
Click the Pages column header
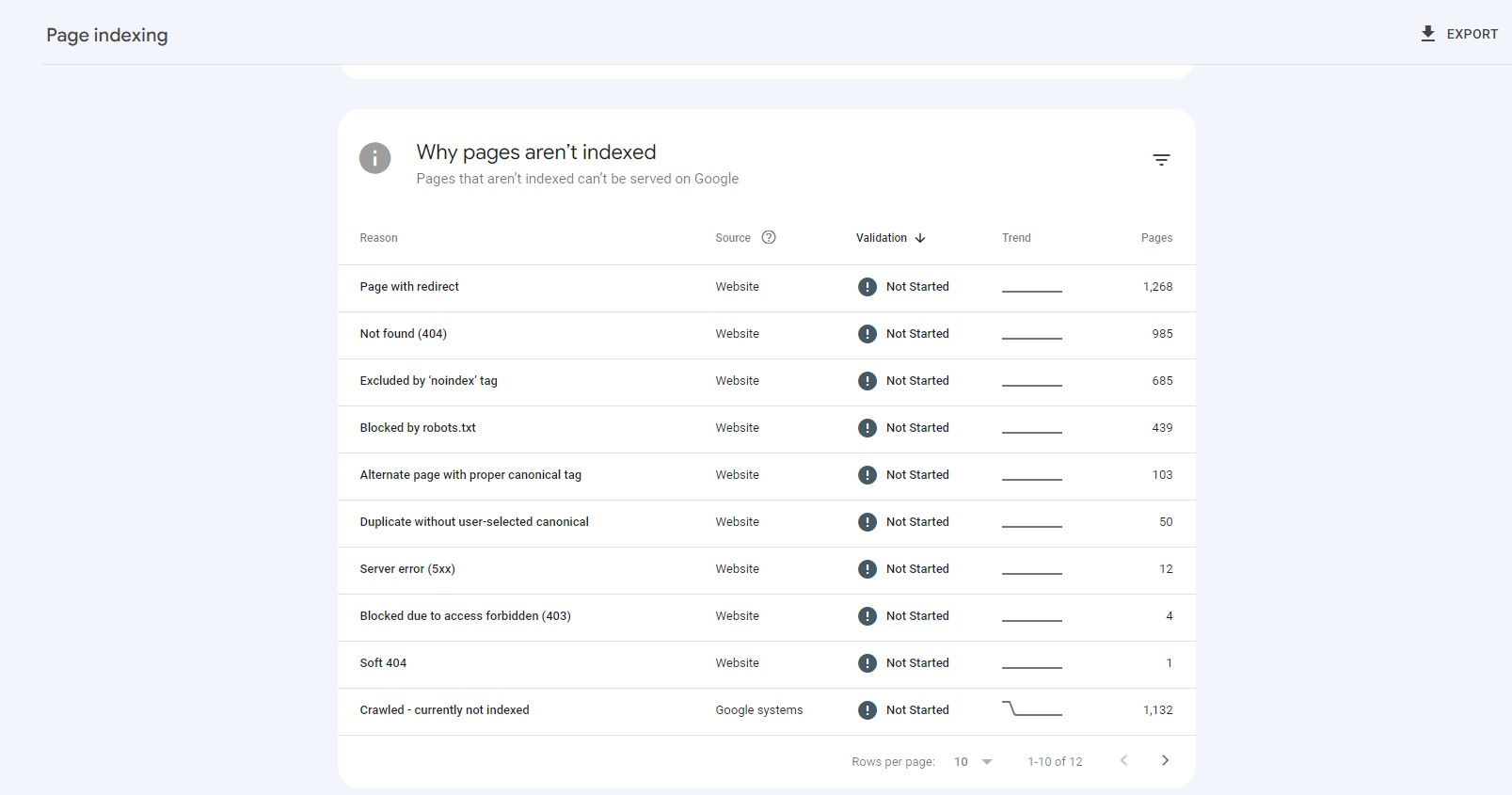[x=1156, y=238]
